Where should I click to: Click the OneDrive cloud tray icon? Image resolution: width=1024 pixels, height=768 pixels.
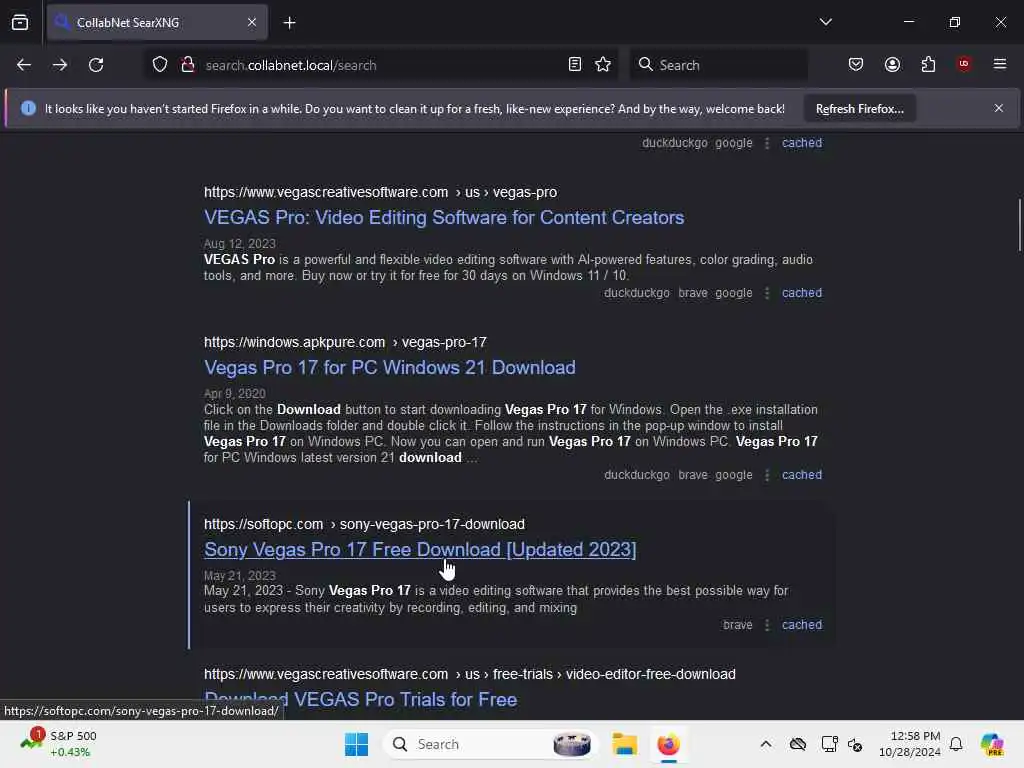(797, 744)
